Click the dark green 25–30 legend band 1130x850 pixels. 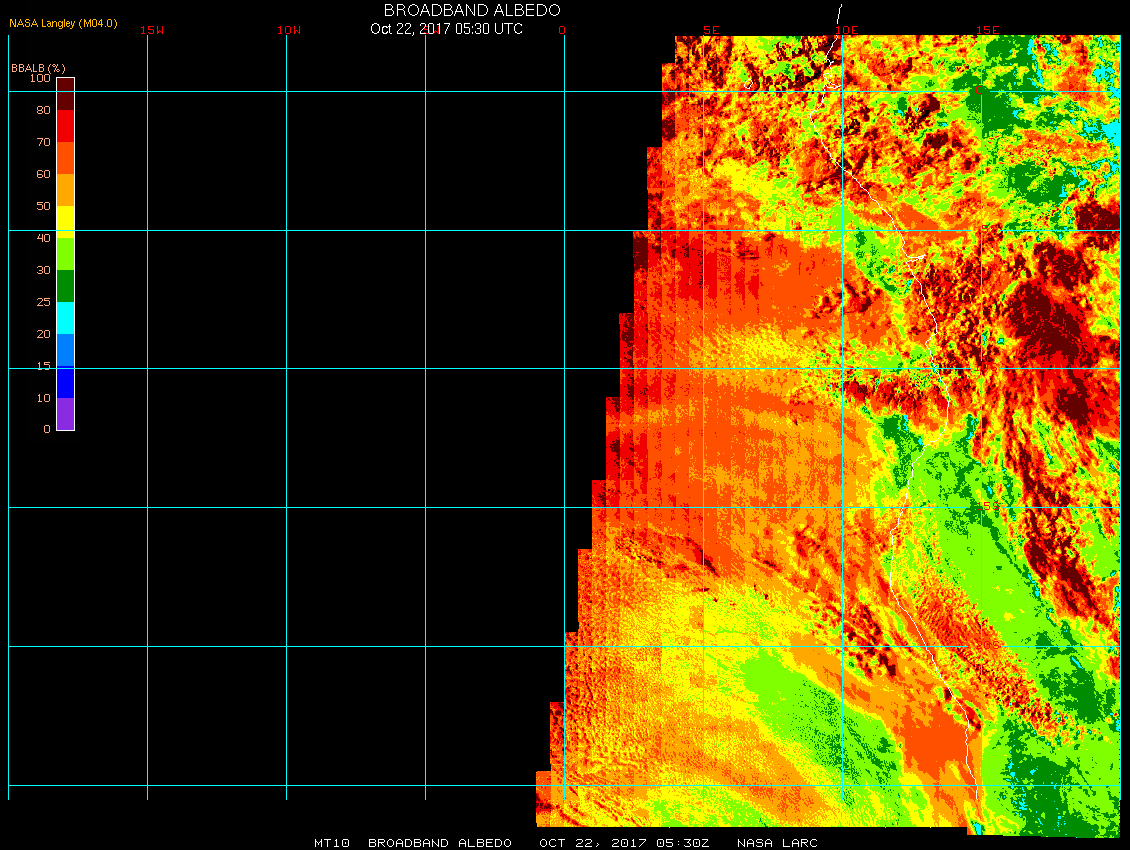[66, 286]
